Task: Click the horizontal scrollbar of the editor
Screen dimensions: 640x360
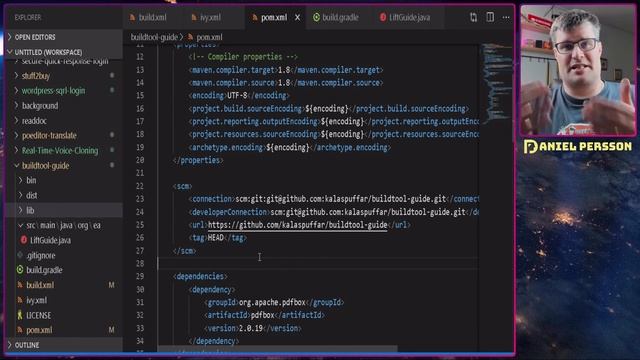Action: coord(278,349)
